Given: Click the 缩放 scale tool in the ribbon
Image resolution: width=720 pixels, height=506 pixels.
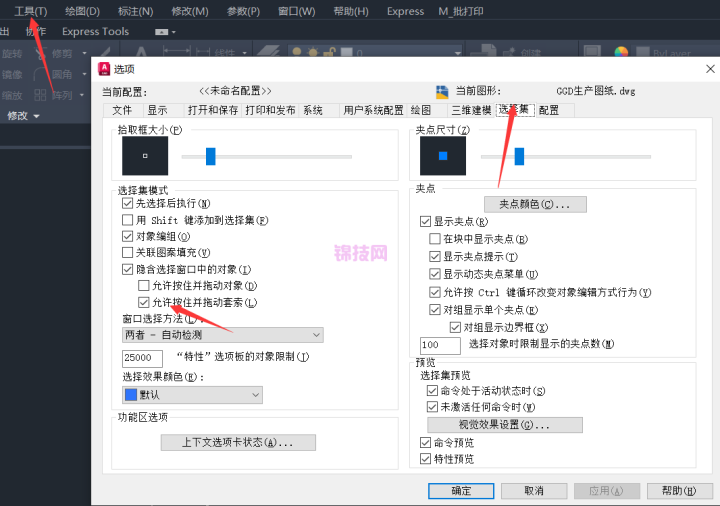Looking at the screenshot, I should pos(12,96).
